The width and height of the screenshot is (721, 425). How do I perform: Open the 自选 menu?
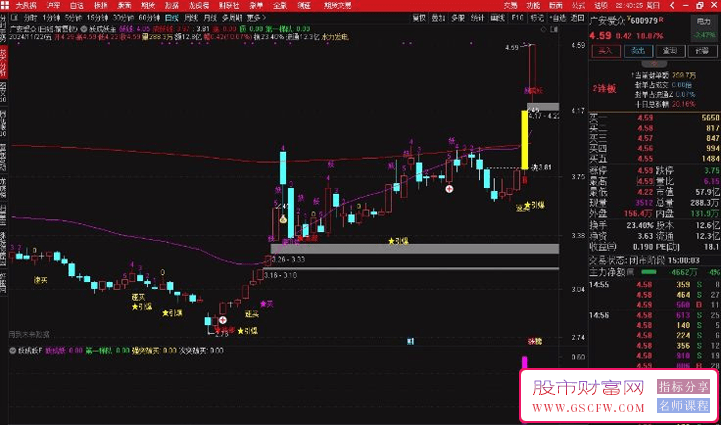coord(76,6)
